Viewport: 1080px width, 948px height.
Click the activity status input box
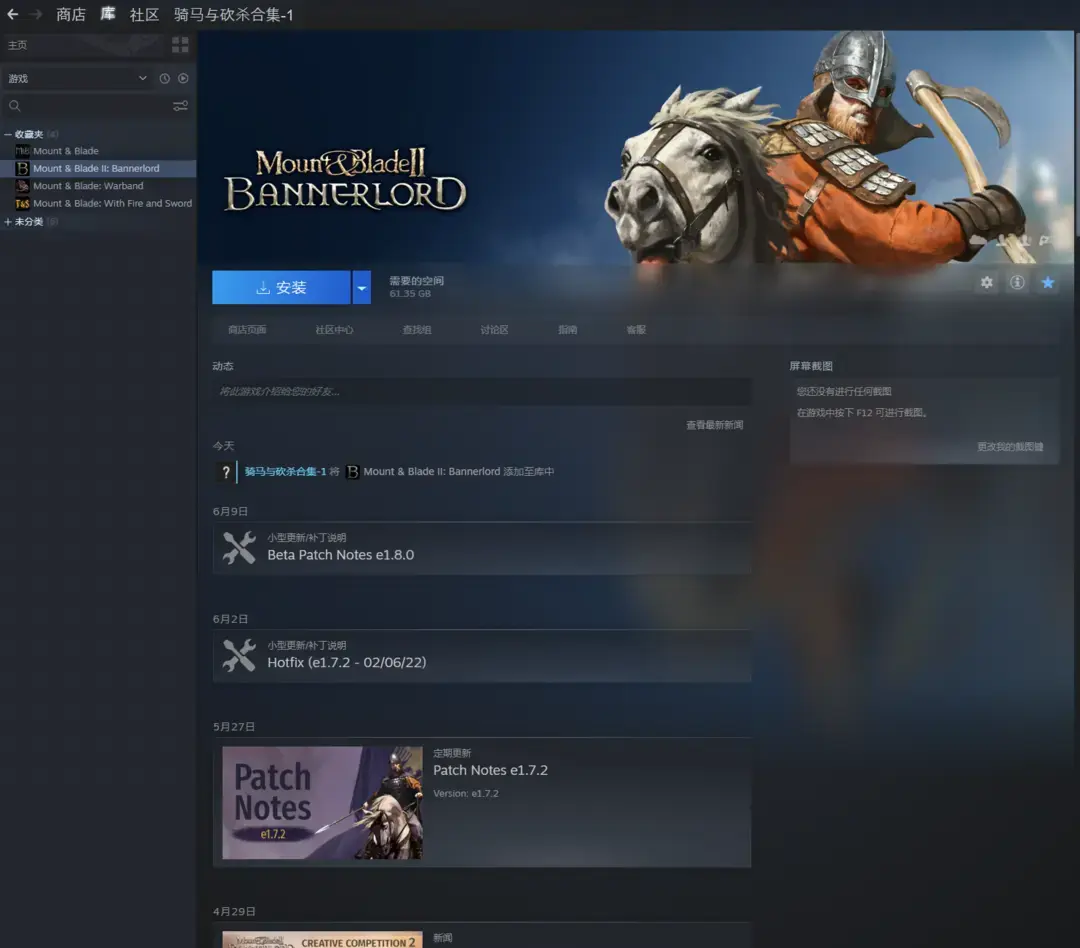(x=481, y=391)
